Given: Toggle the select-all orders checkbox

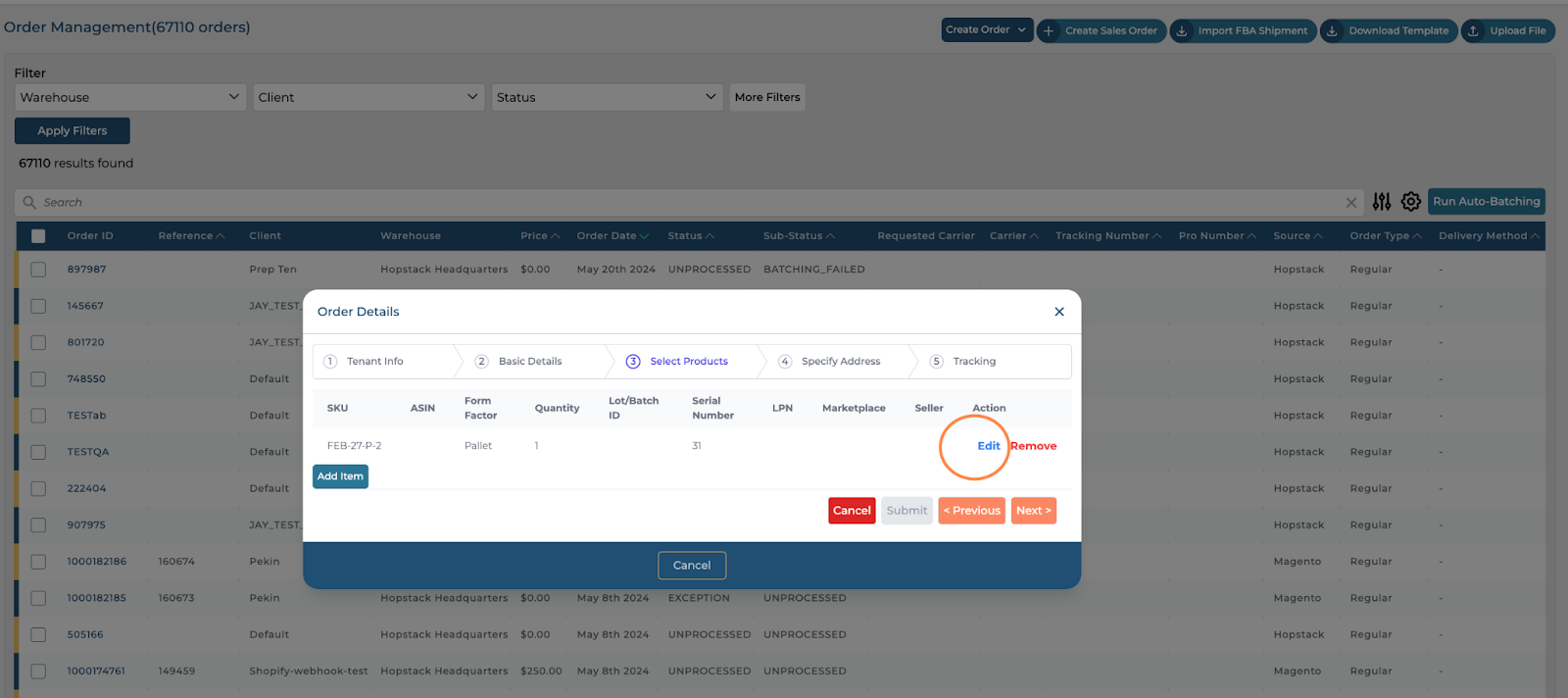Looking at the screenshot, I should pyautogui.click(x=38, y=236).
